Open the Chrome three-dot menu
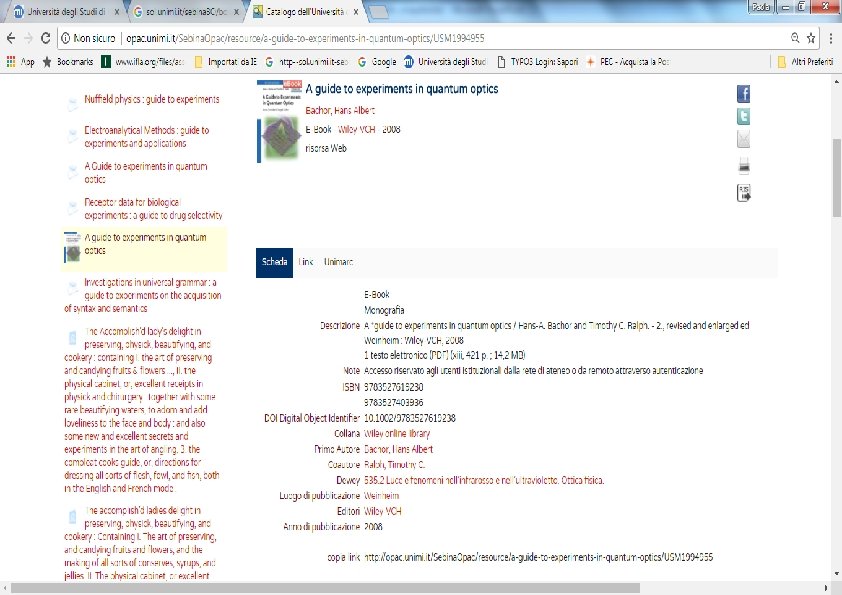Image resolution: width=842 pixels, height=595 pixels. 830,38
